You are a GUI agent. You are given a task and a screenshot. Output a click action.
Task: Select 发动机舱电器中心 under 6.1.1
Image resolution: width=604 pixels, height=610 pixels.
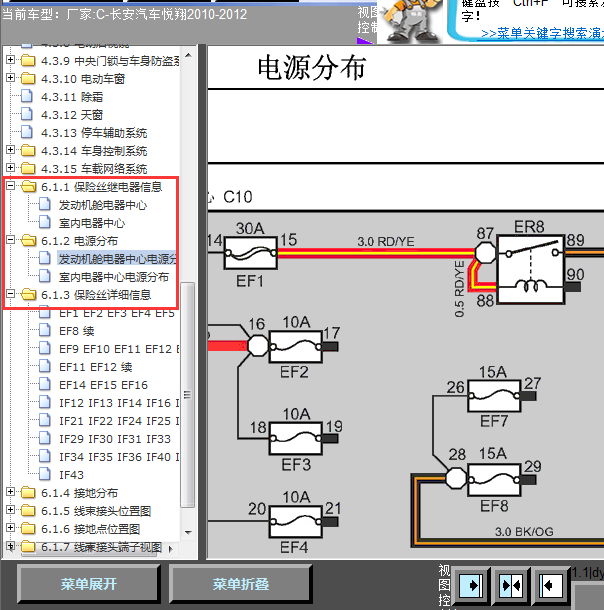tap(103, 205)
